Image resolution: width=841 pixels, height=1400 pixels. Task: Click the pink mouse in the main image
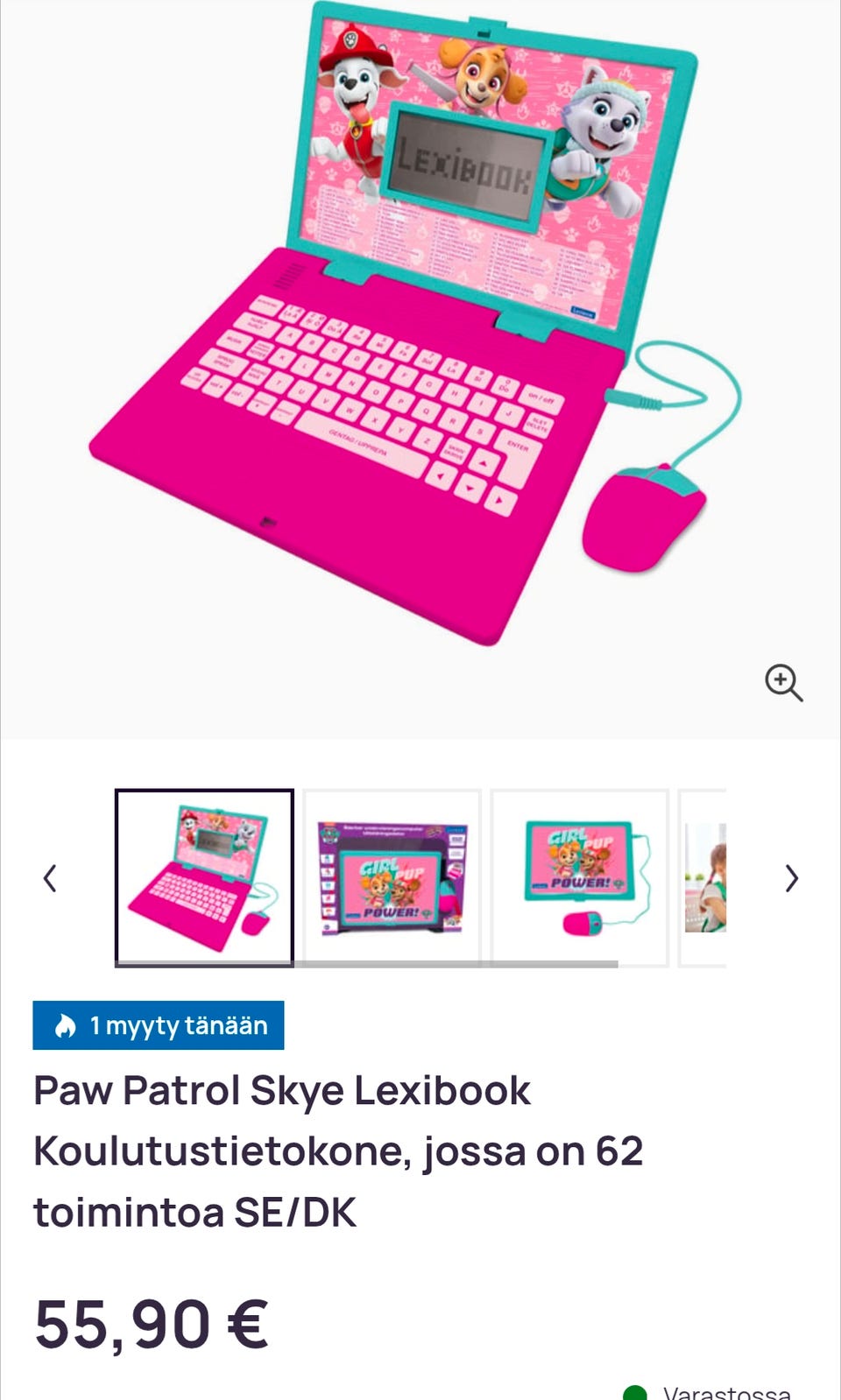[x=642, y=518]
